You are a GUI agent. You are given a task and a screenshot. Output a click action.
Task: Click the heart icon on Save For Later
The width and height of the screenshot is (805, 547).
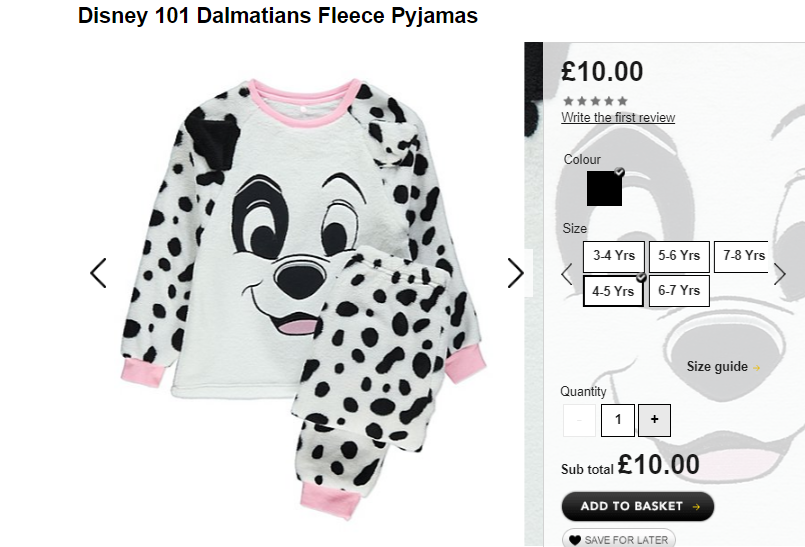click(x=575, y=540)
